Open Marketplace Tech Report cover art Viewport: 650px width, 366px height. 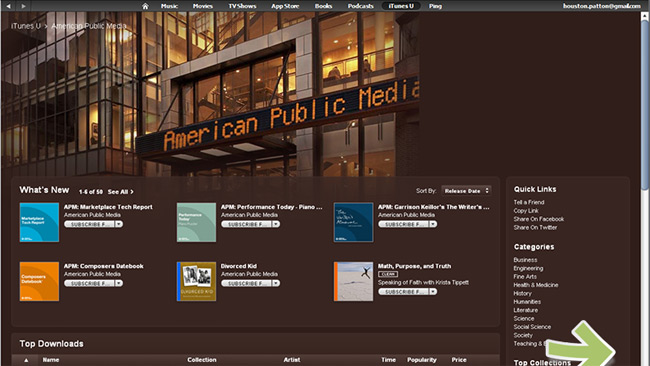[39, 222]
